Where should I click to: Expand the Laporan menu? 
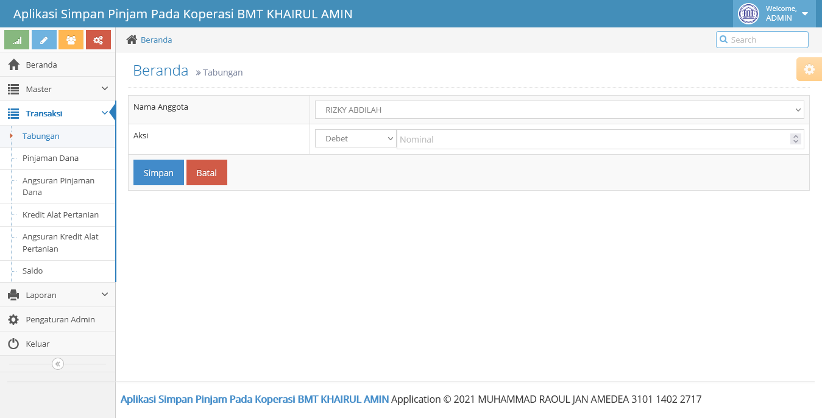[58, 295]
